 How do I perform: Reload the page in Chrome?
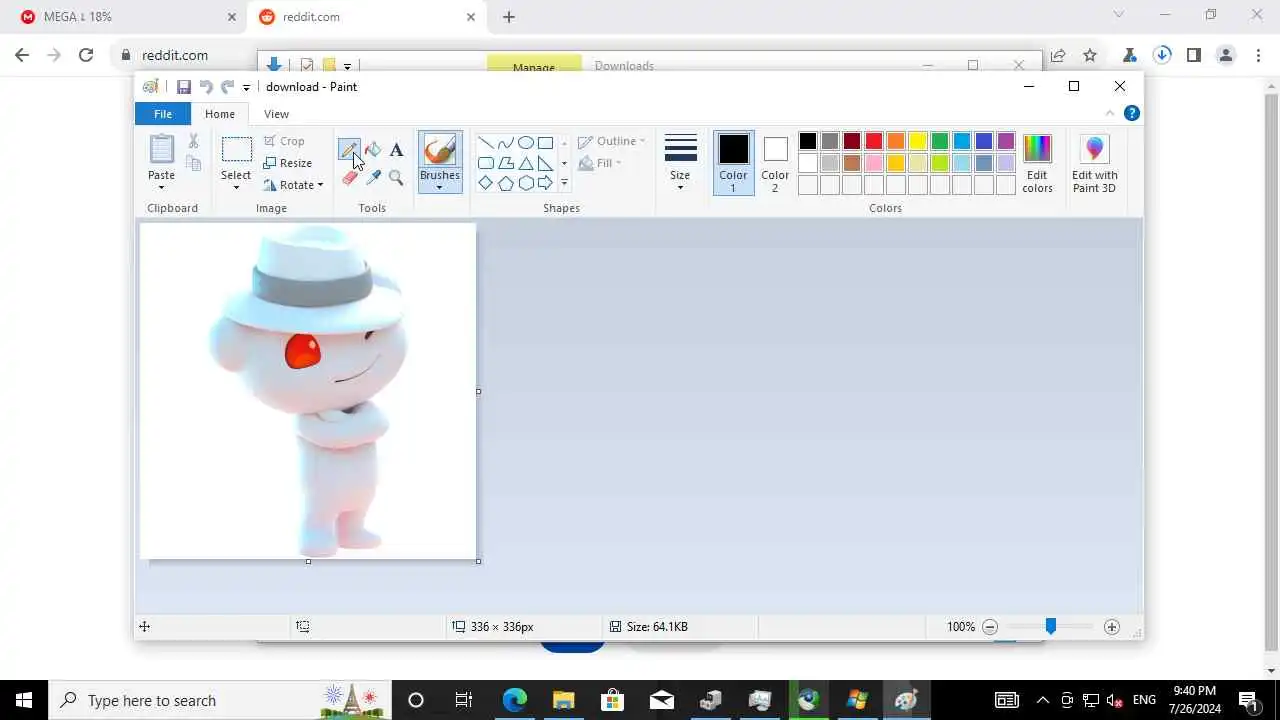pyautogui.click(x=86, y=56)
